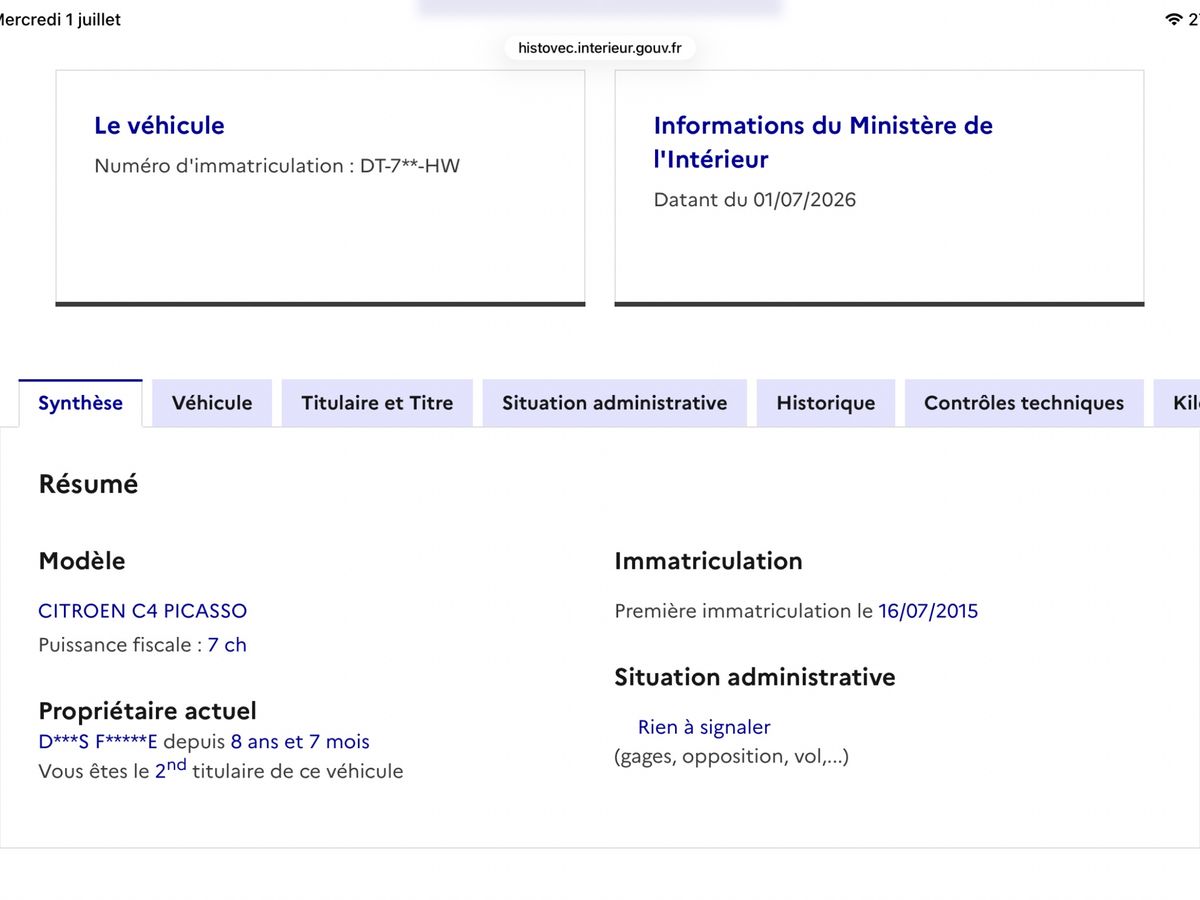This screenshot has height=900, width=1200.
Task: Click the owner name D***S F*****E
Action: click(x=98, y=742)
